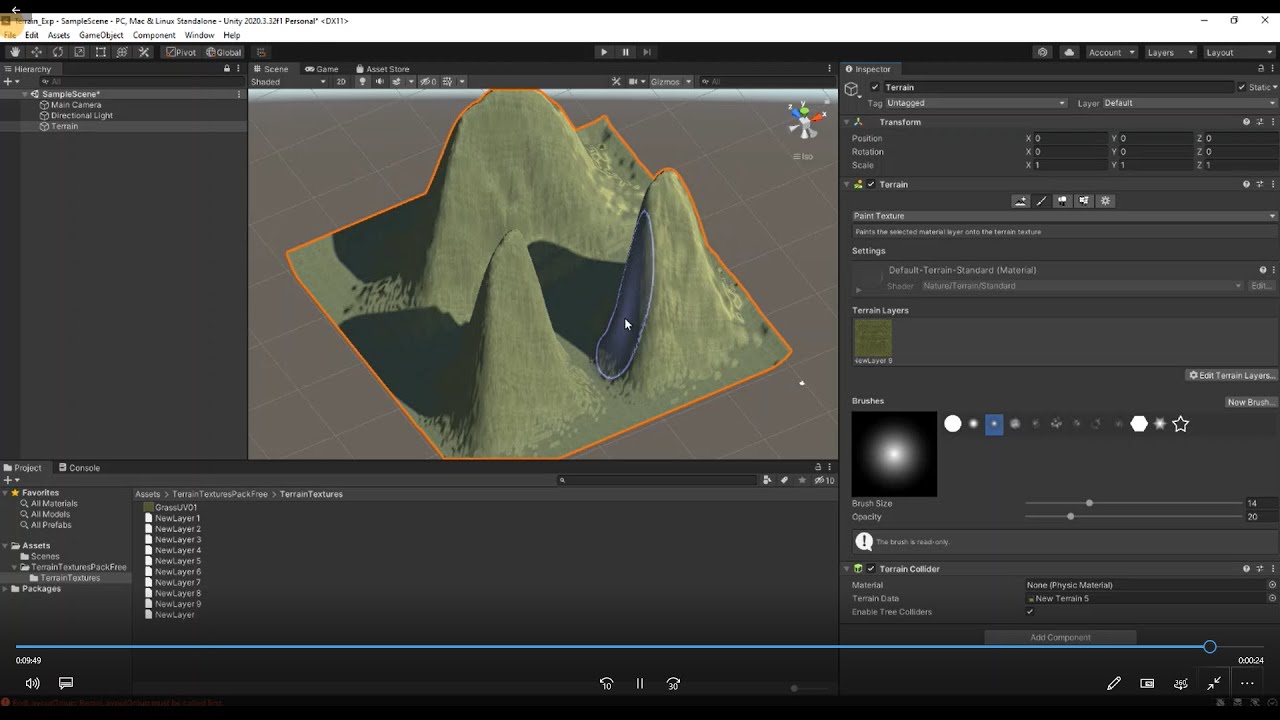Click the video progress bar handle
The height and width of the screenshot is (720, 1280).
1210,647
